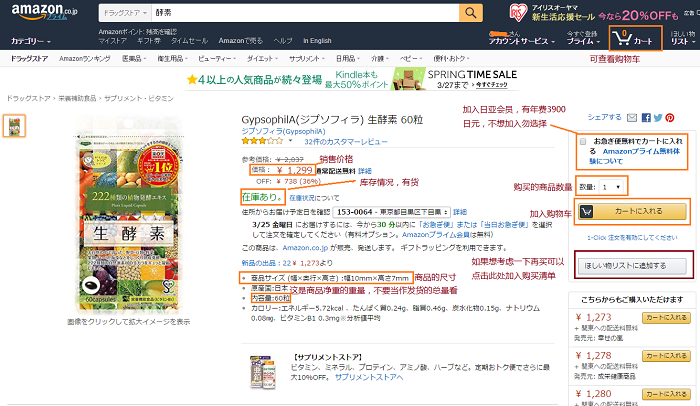Viewport: 700px width, 406px height.
Task: Tick the お急ぎ便無料 Prime trial checkbox
Action: point(583,142)
